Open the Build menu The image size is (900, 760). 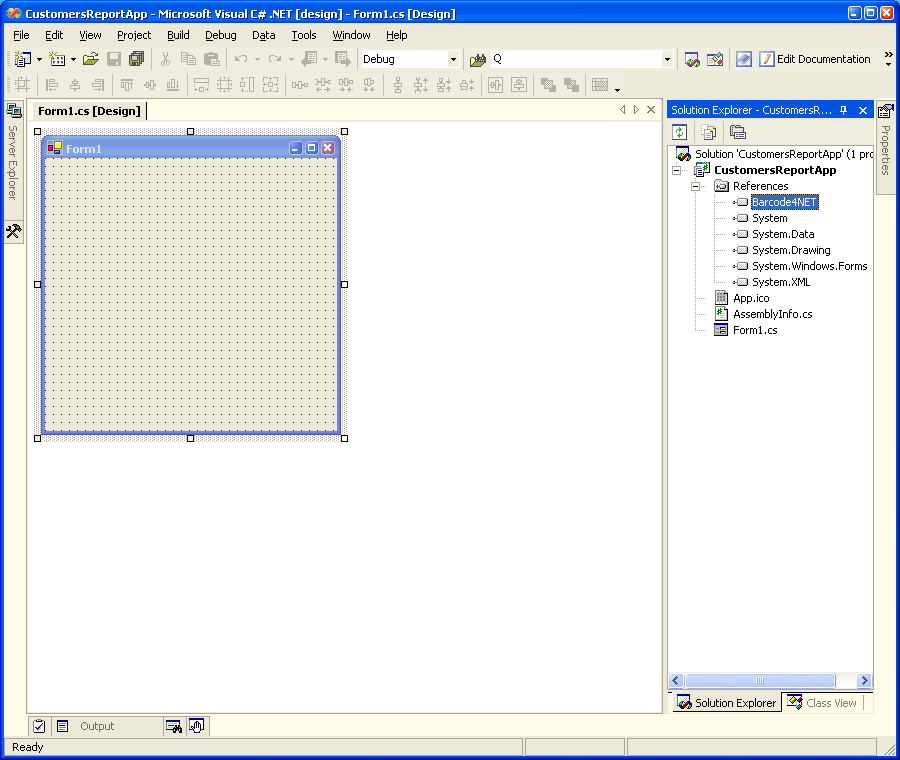tap(178, 35)
